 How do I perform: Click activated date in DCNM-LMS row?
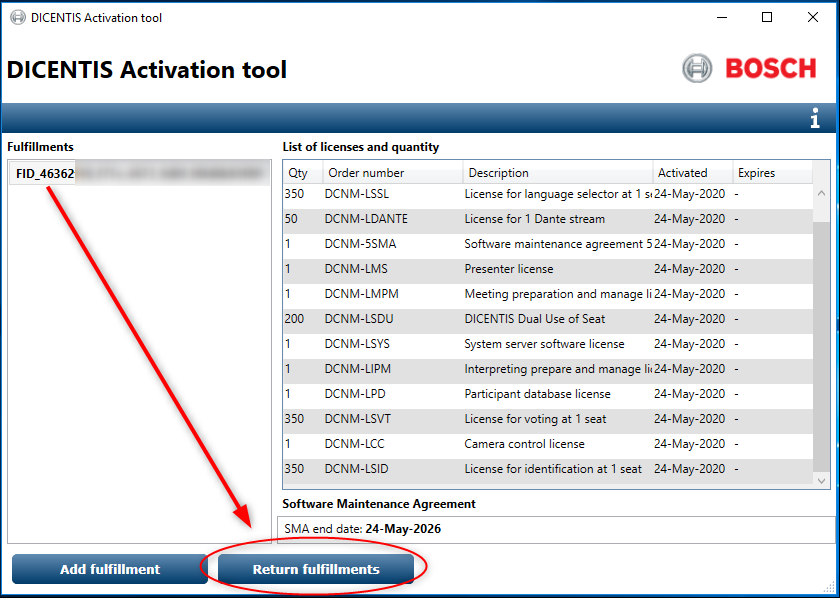(x=689, y=268)
